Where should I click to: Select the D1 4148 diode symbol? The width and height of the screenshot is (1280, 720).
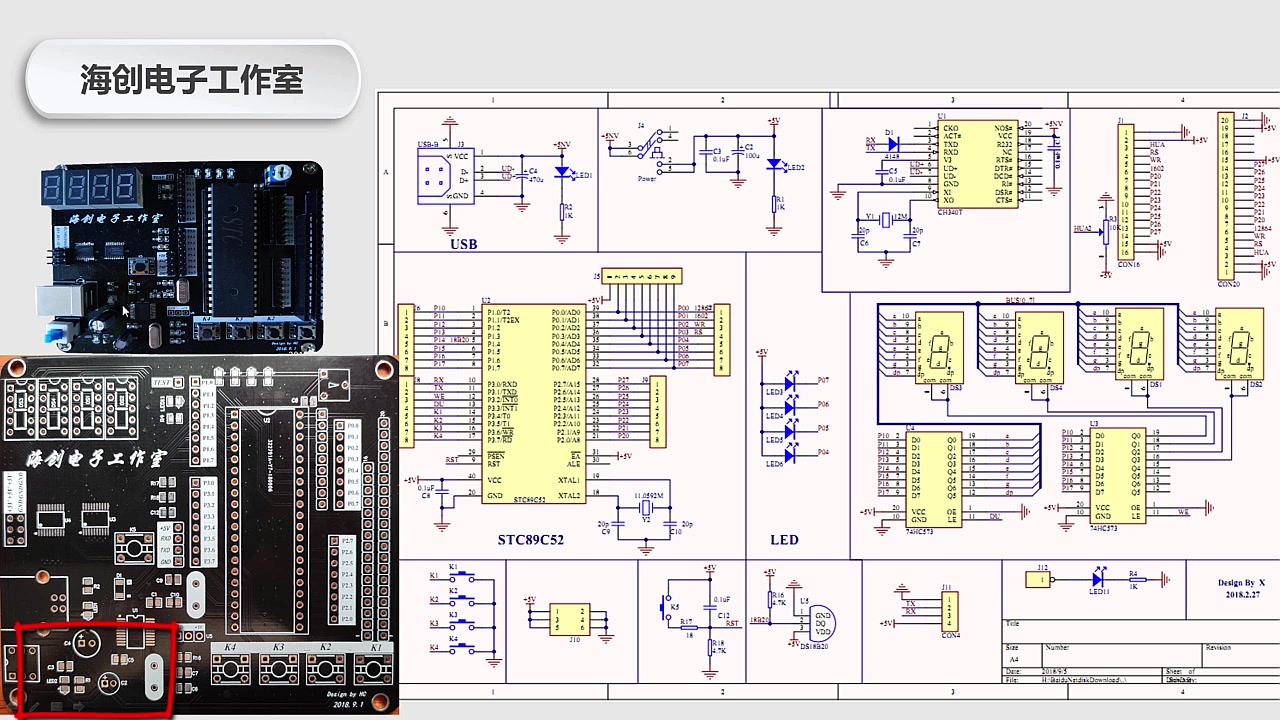pos(893,145)
